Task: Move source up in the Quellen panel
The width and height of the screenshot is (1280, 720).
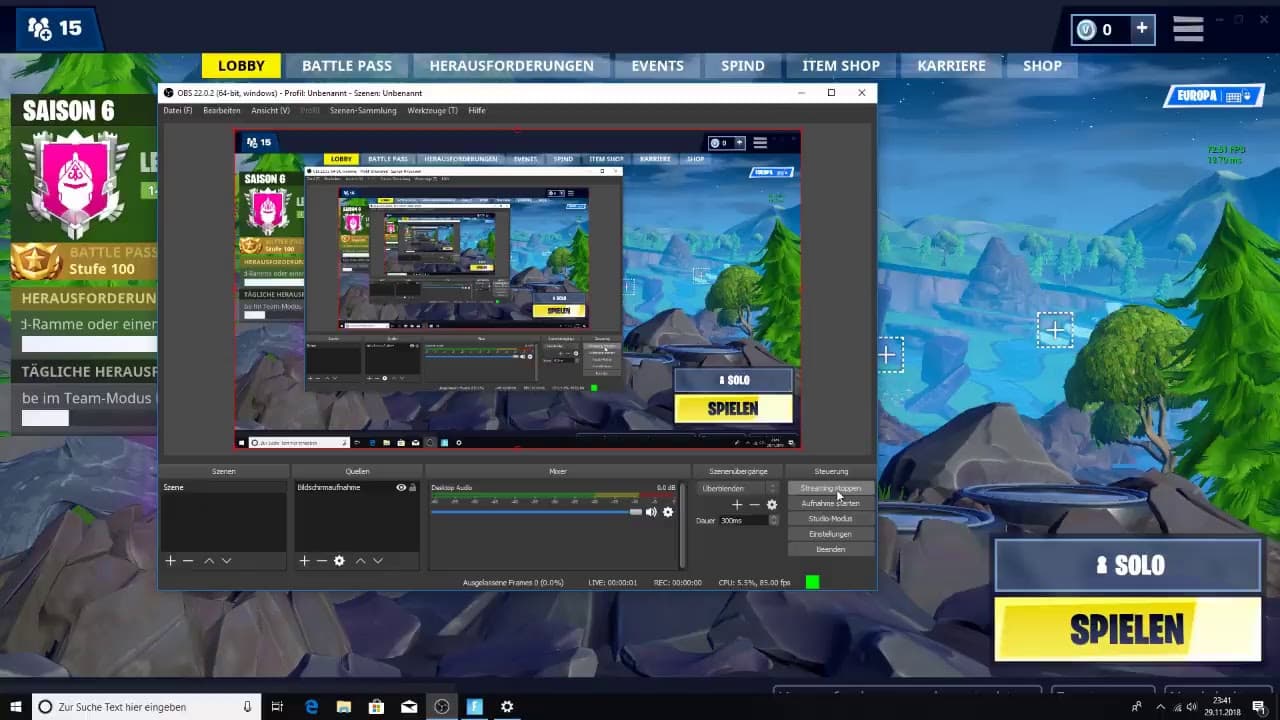Action: click(361, 561)
